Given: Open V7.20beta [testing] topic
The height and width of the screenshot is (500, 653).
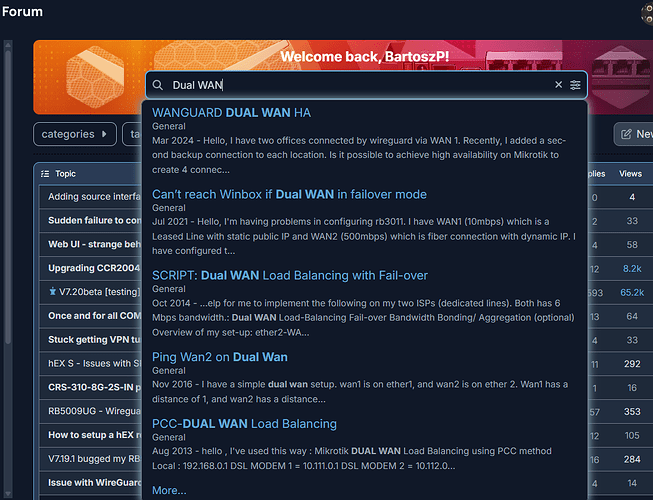Looking at the screenshot, I should click(x=99, y=292).
